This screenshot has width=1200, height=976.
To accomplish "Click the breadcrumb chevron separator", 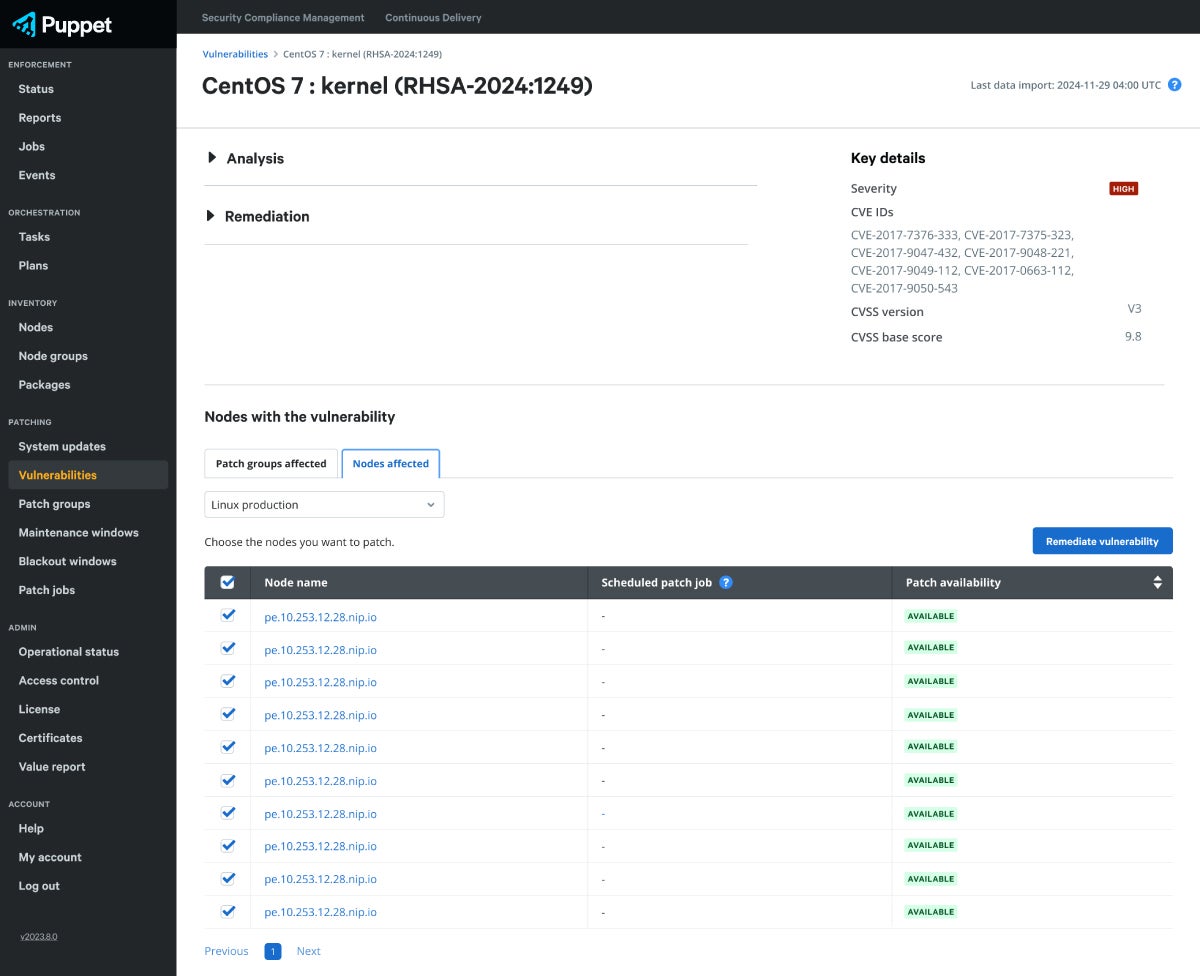I will click(x=276, y=54).
